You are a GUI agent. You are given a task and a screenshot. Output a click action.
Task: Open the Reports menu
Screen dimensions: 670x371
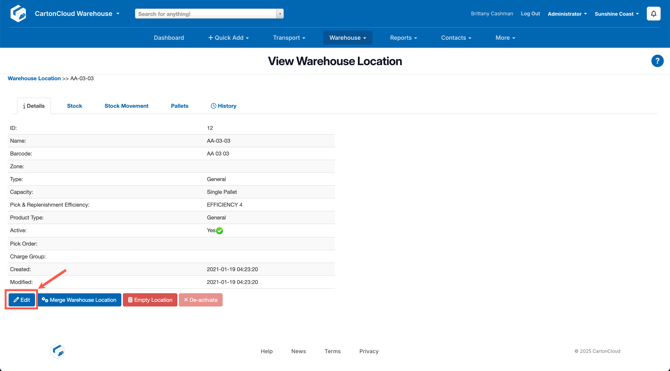click(x=403, y=38)
